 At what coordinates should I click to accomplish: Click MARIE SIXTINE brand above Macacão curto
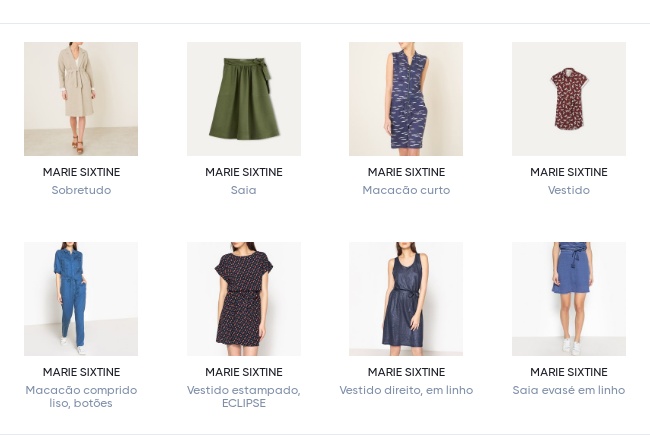click(406, 172)
